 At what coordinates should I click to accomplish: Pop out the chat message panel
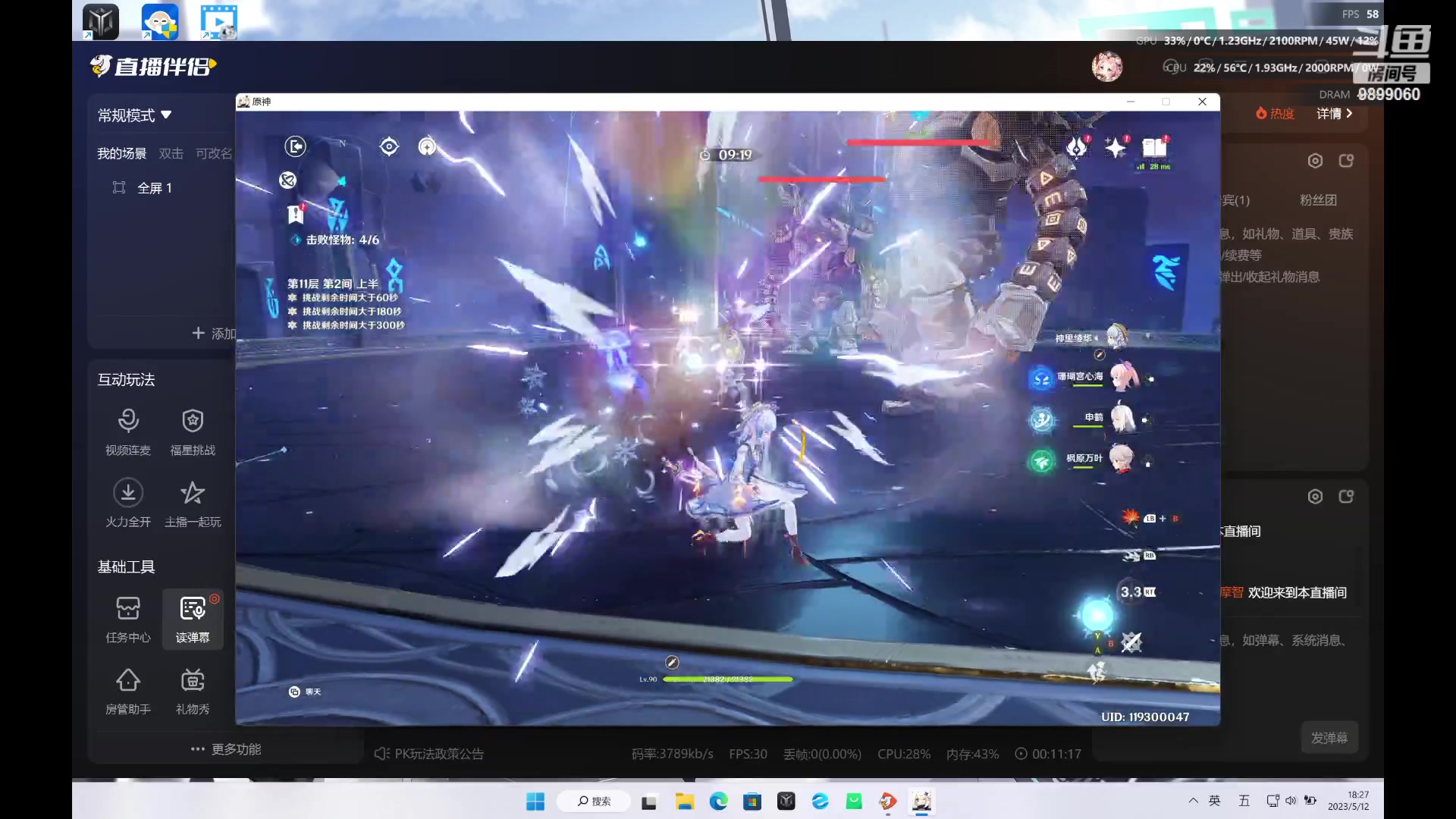(1346, 497)
